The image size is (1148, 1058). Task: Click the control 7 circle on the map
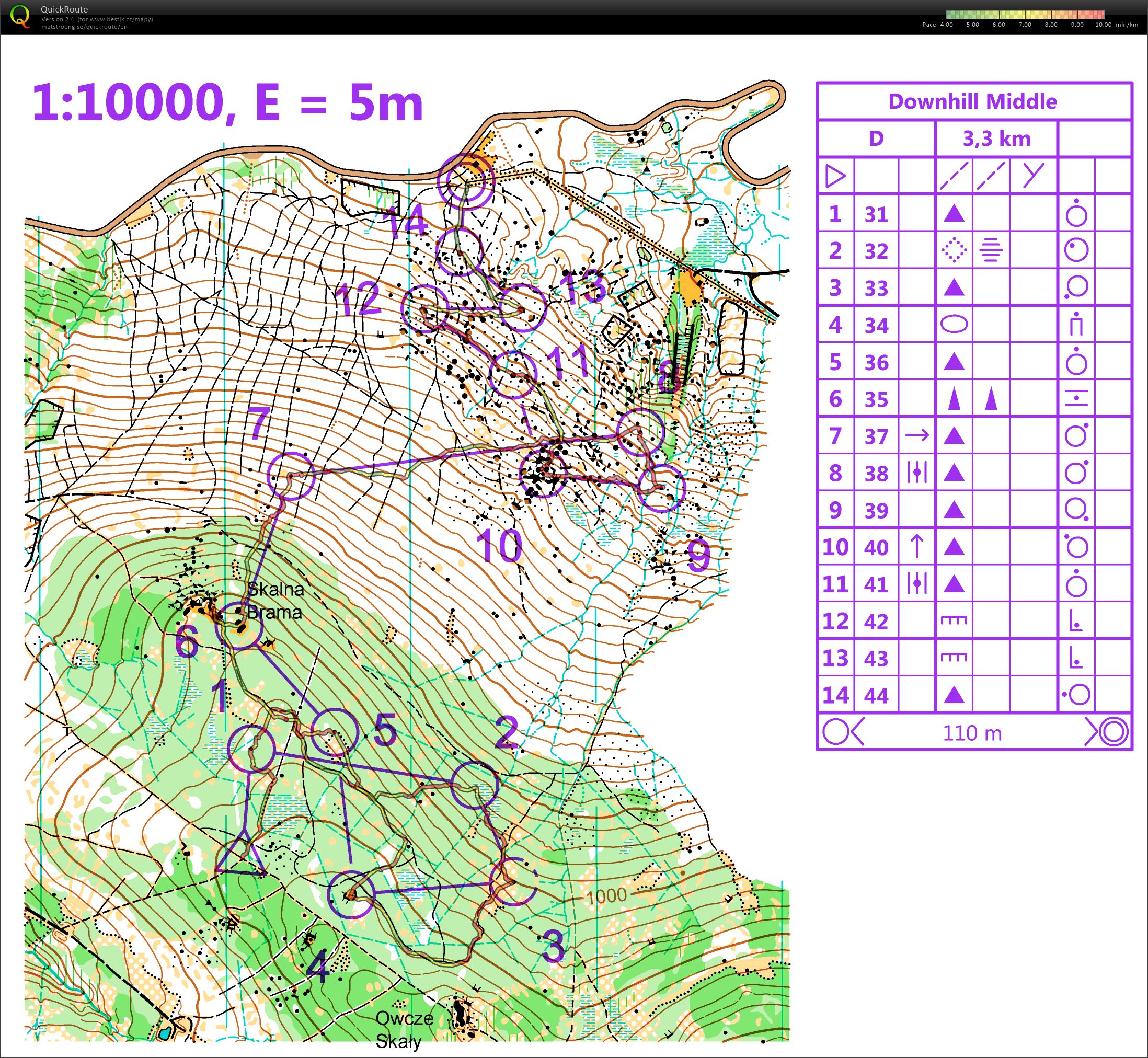pos(291,476)
